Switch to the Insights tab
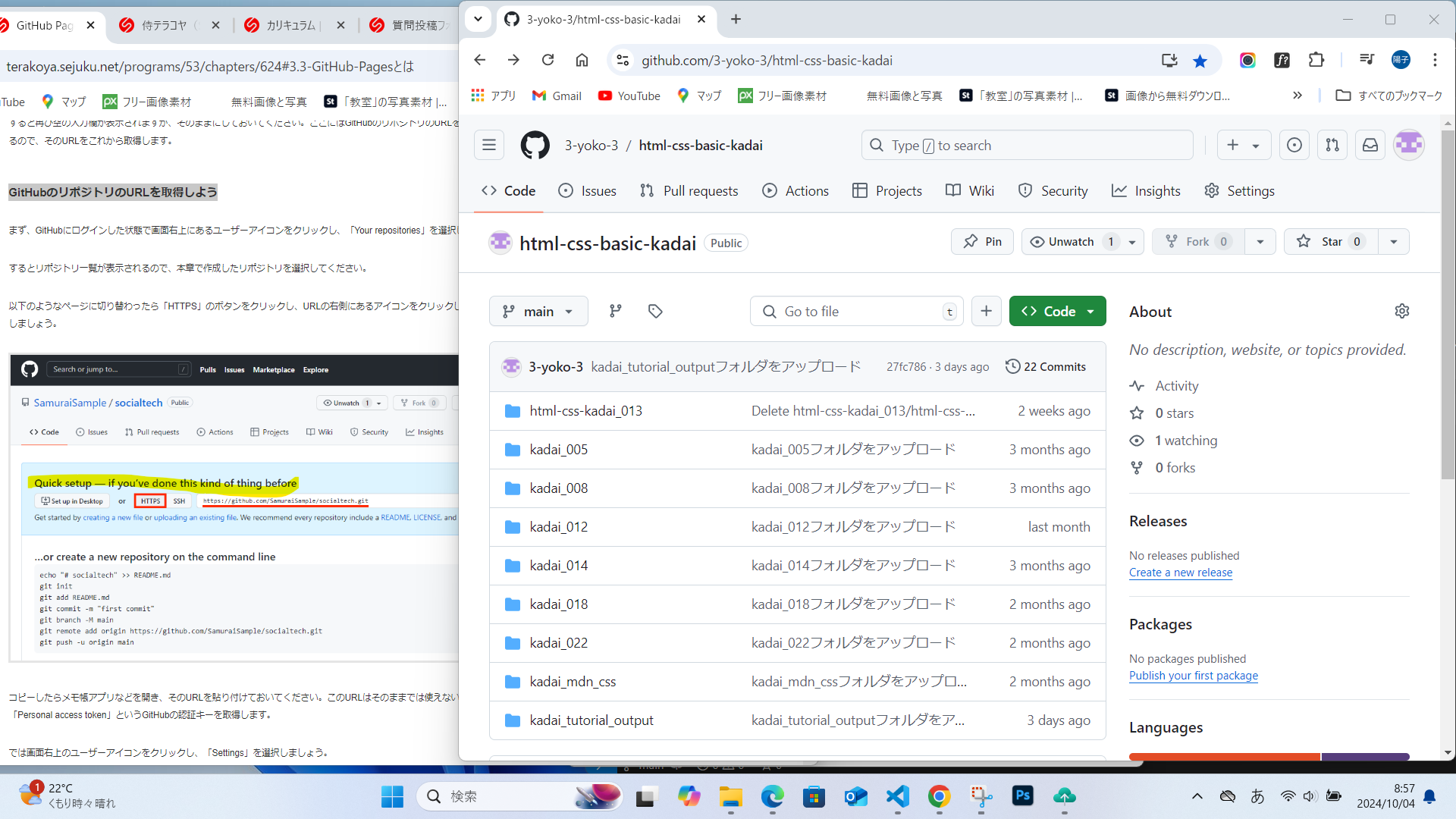Viewport: 1456px width, 819px height. [x=1146, y=190]
